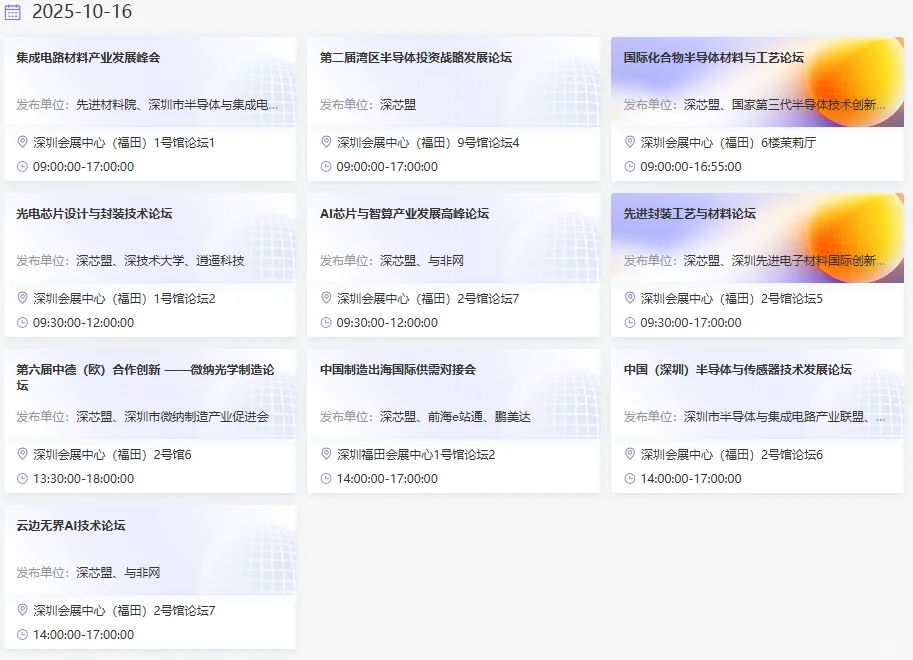Image resolution: width=913 pixels, height=660 pixels.
Task: Click the calendar icon beside date 2025-10-16
Action: click(14, 14)
